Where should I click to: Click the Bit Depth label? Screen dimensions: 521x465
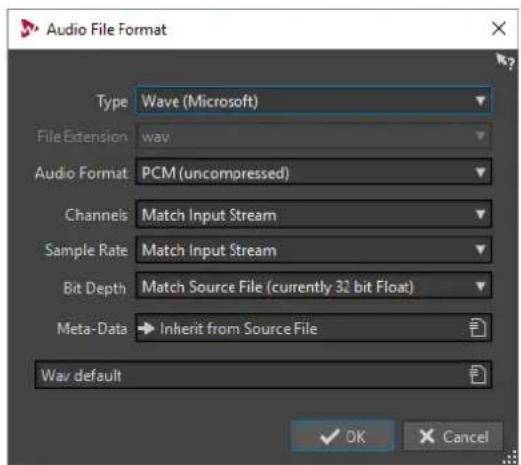coord(95,288)
